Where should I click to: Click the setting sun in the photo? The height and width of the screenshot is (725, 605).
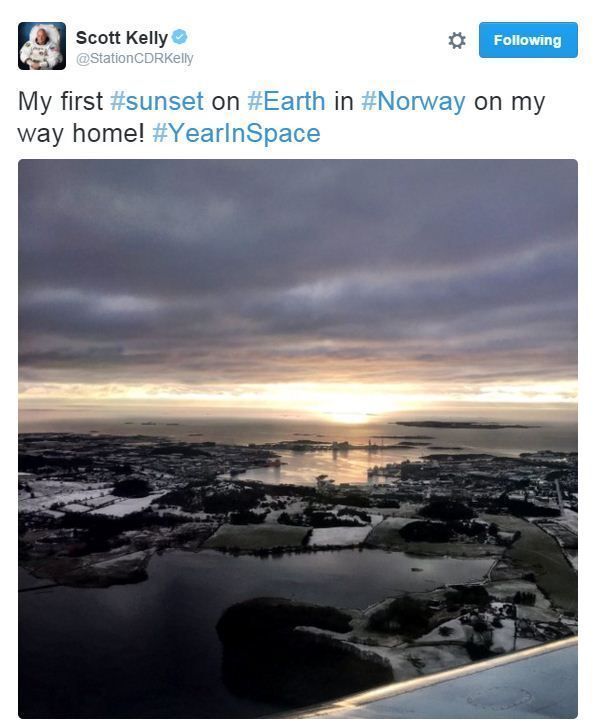click(x=349, y=411)
